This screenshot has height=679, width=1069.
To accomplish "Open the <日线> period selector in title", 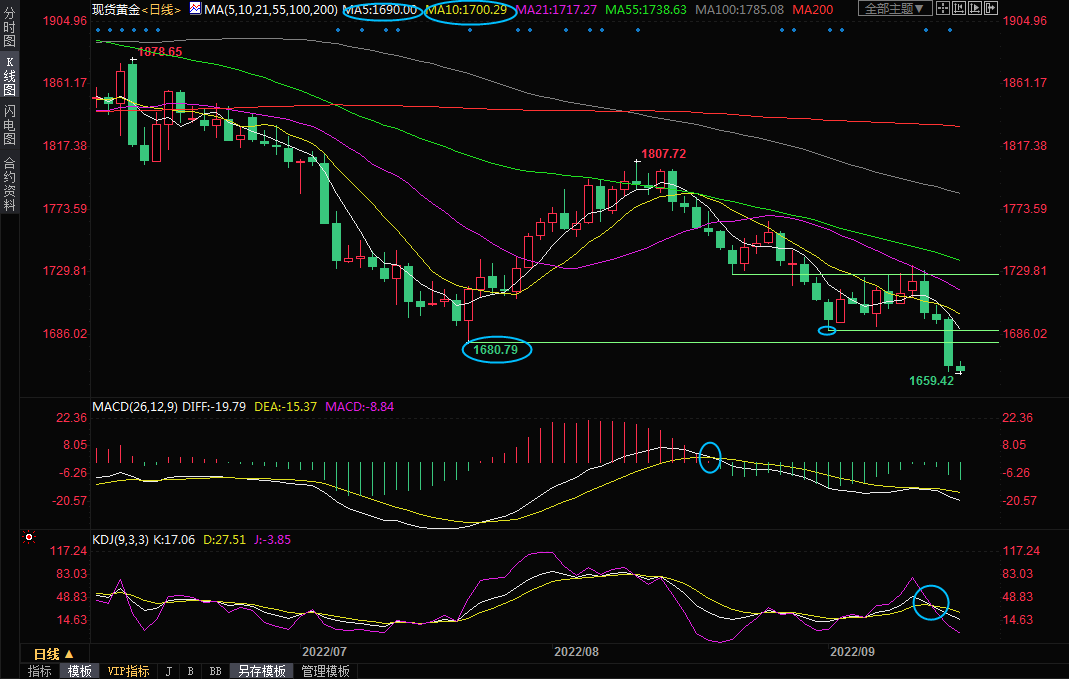I will pos(160,10).
